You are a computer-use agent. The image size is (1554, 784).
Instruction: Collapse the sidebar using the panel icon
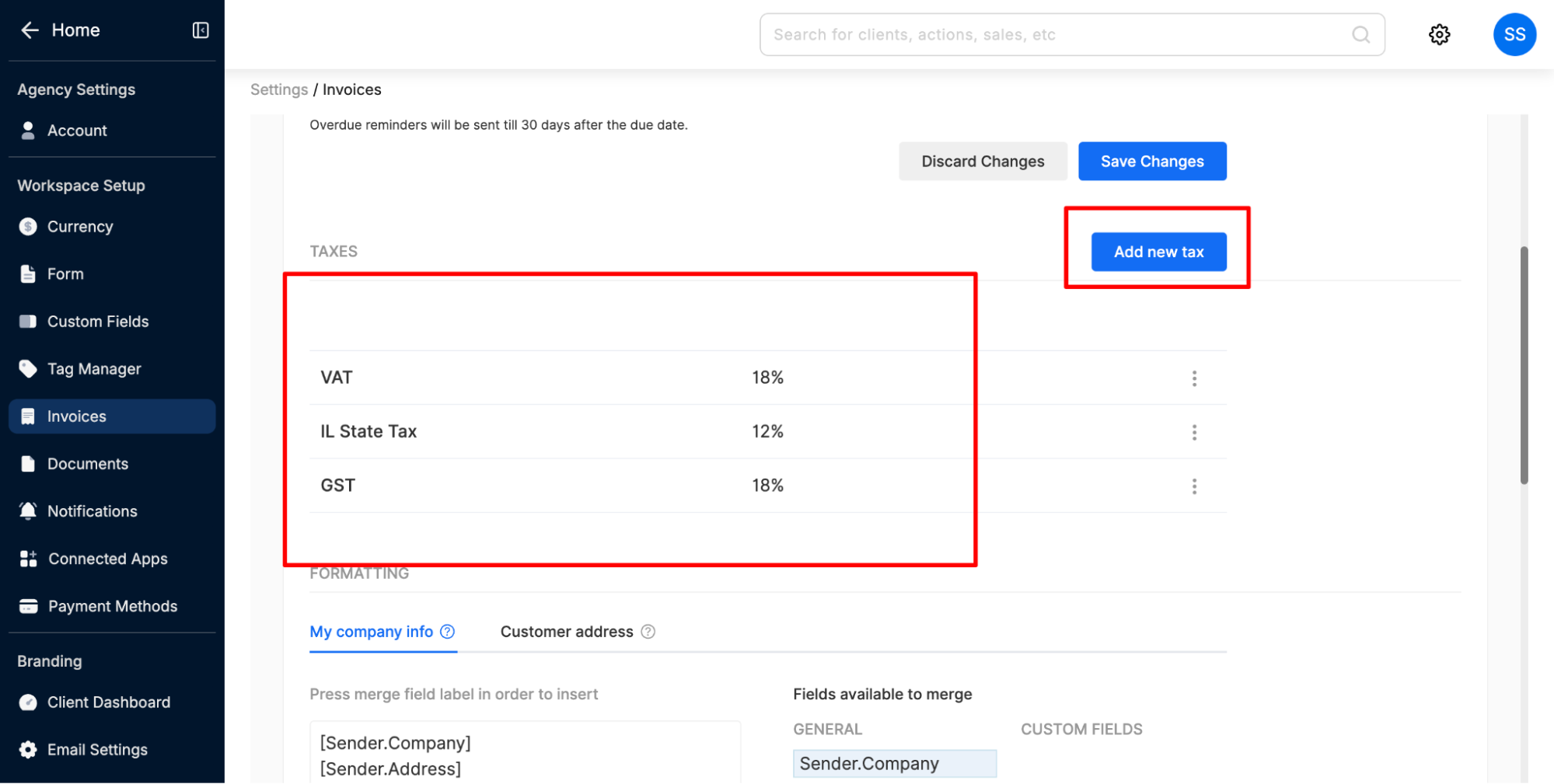coord(201,30)
